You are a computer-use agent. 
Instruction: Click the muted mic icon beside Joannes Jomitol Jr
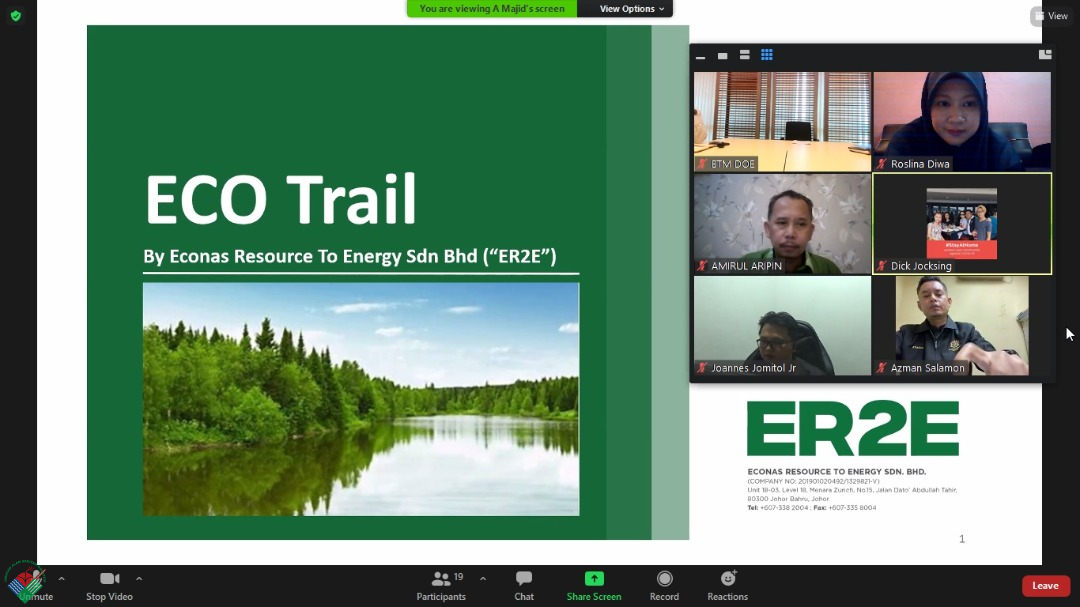[702, 368]
